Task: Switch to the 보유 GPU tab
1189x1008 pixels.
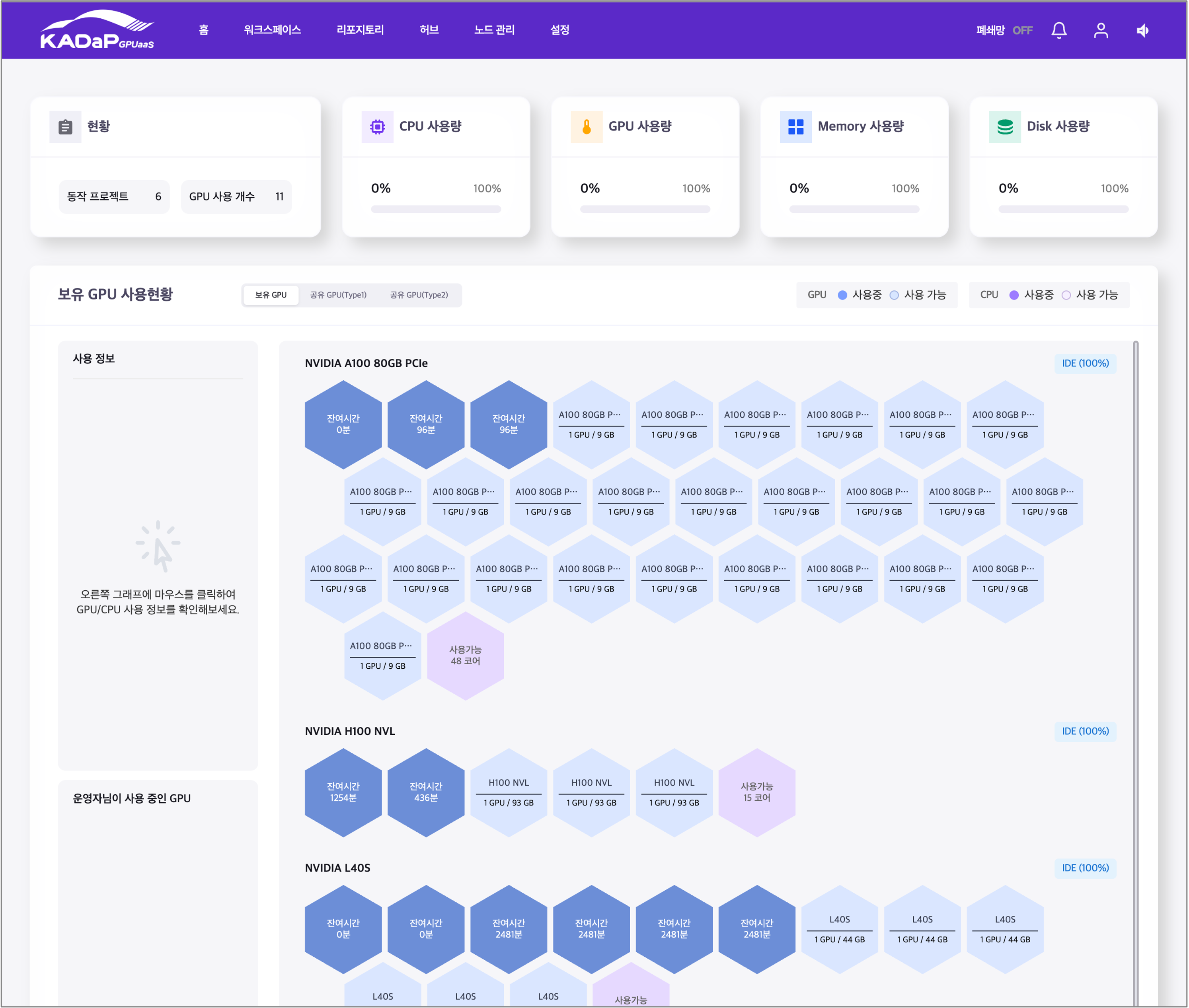Action: [x=271, y=295]
